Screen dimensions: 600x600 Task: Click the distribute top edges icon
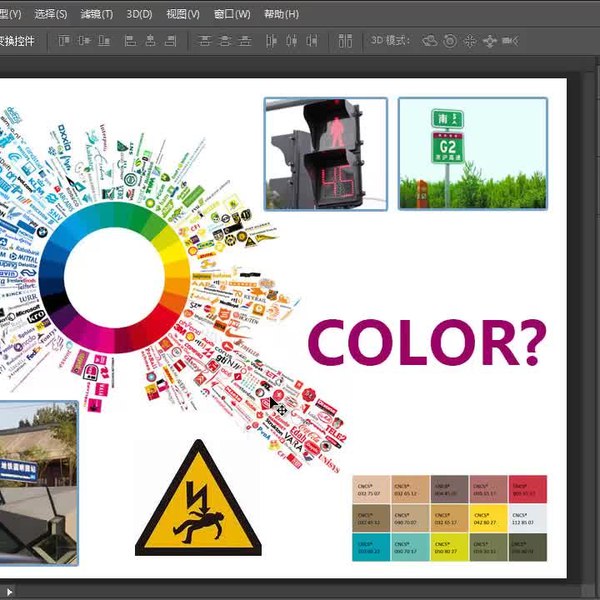click(205, 41)
